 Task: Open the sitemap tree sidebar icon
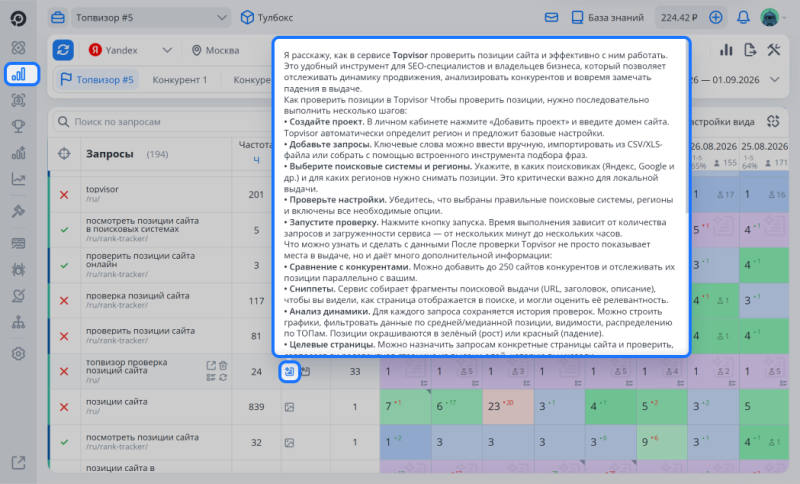[x=18, y=322]
